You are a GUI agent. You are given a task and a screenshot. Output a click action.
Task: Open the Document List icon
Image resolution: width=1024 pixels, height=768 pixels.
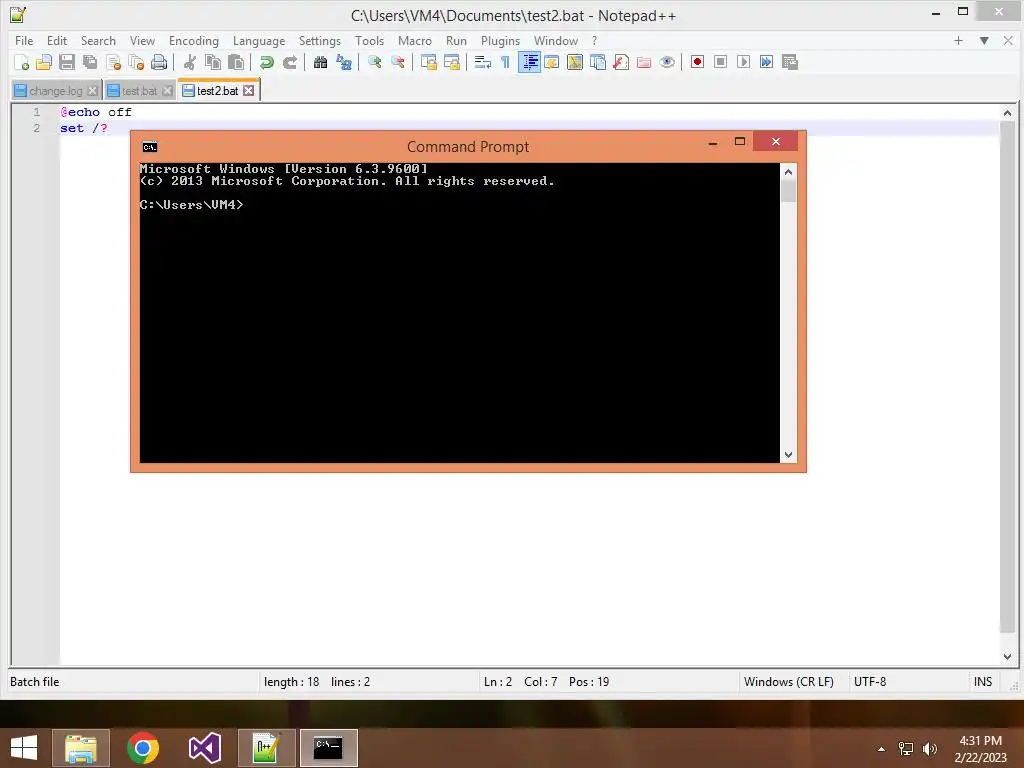[x=598, y=62]
